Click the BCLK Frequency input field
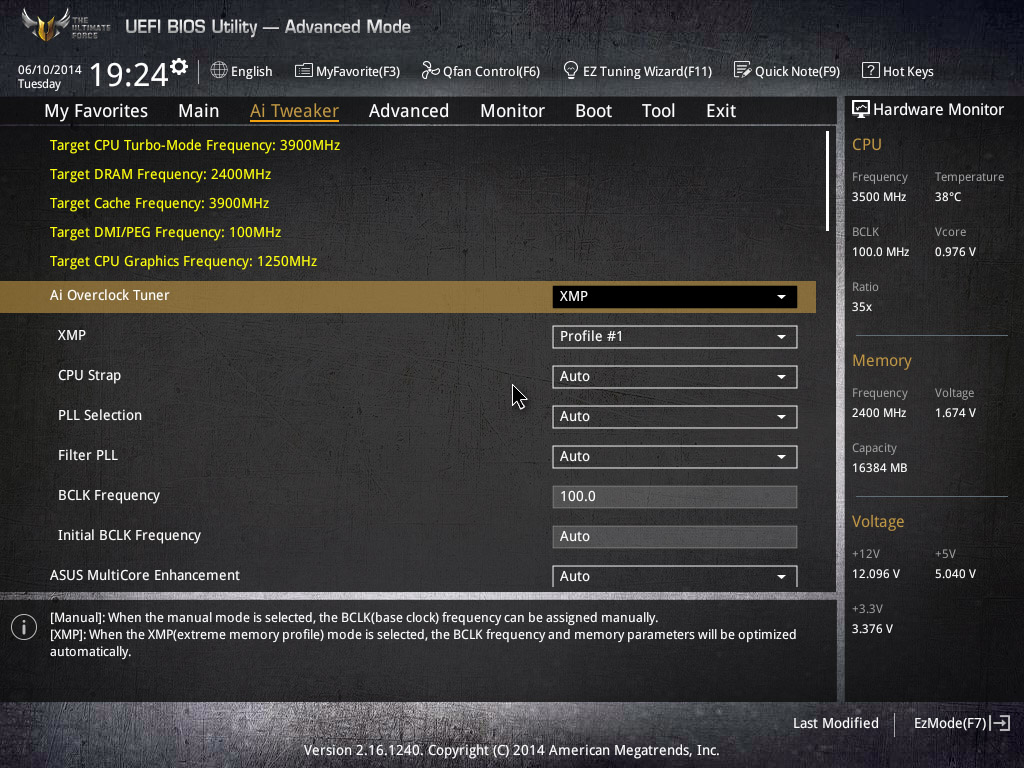This screenshot has height=768, width=1024. pyautogui.click(x=675, y=496)
